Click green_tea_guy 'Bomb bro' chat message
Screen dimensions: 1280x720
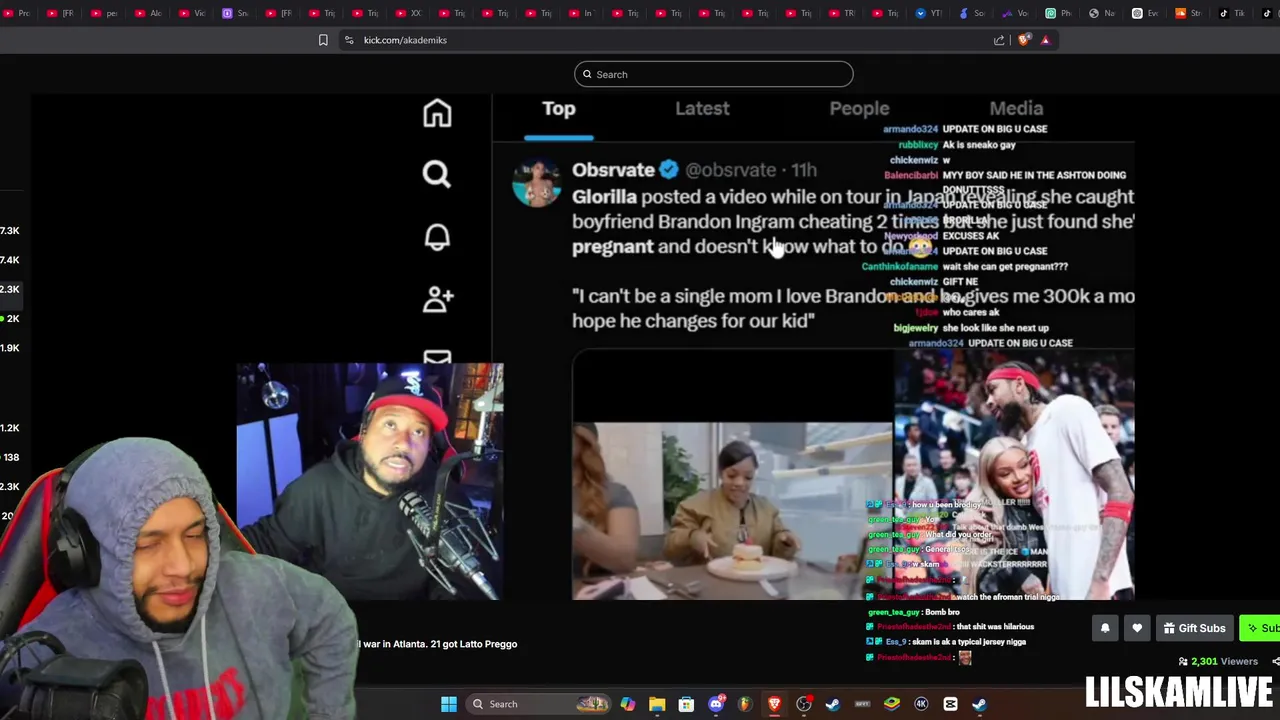(914, 612)
